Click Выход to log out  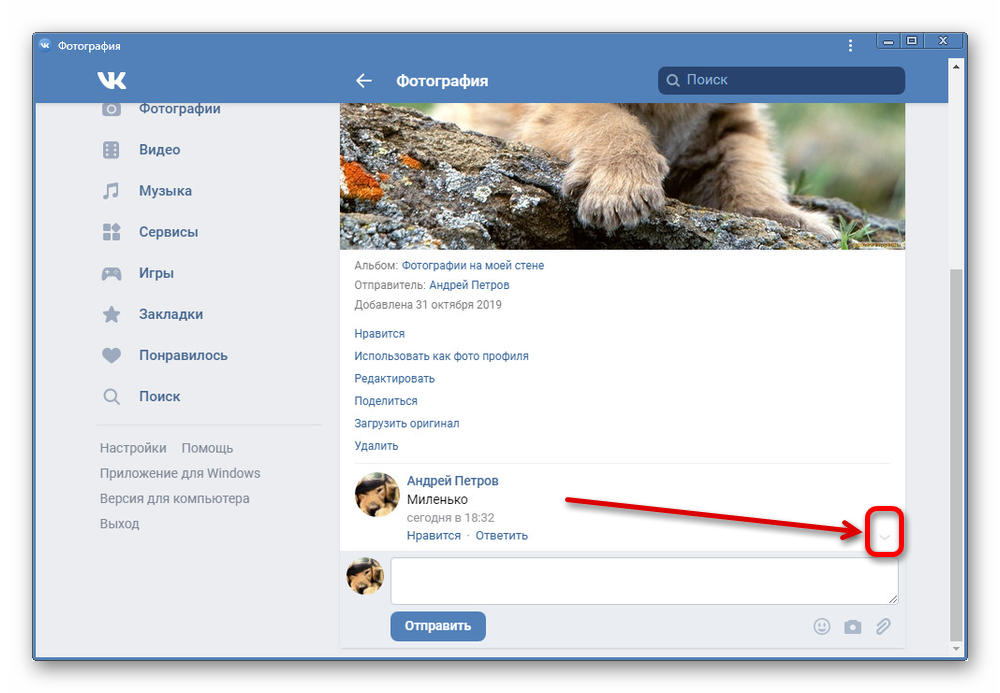click(x=119, y=523)
